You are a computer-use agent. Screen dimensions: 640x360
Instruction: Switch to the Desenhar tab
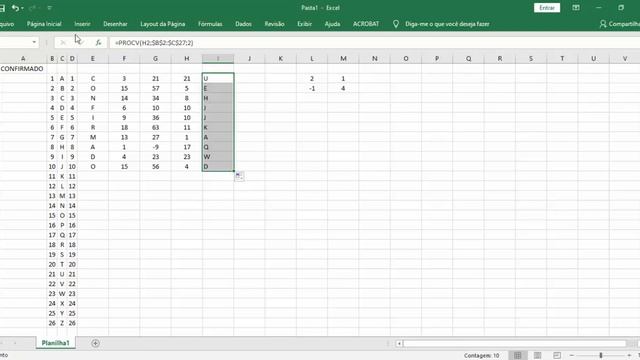pos(115,24)
